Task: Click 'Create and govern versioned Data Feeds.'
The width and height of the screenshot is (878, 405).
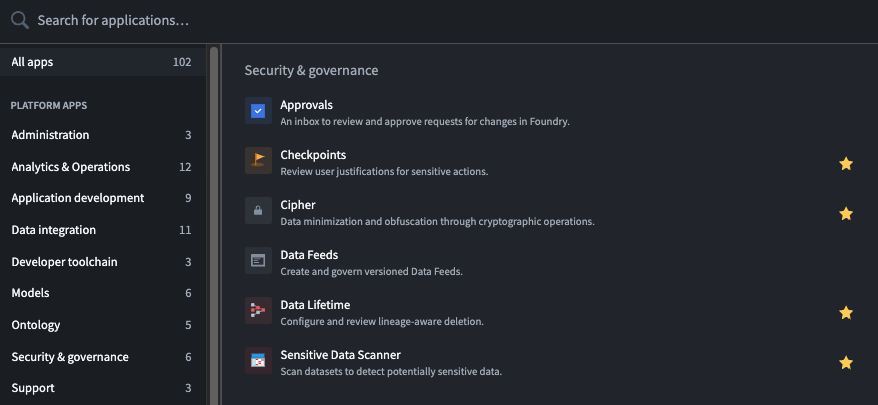Action: click(371, 272)
